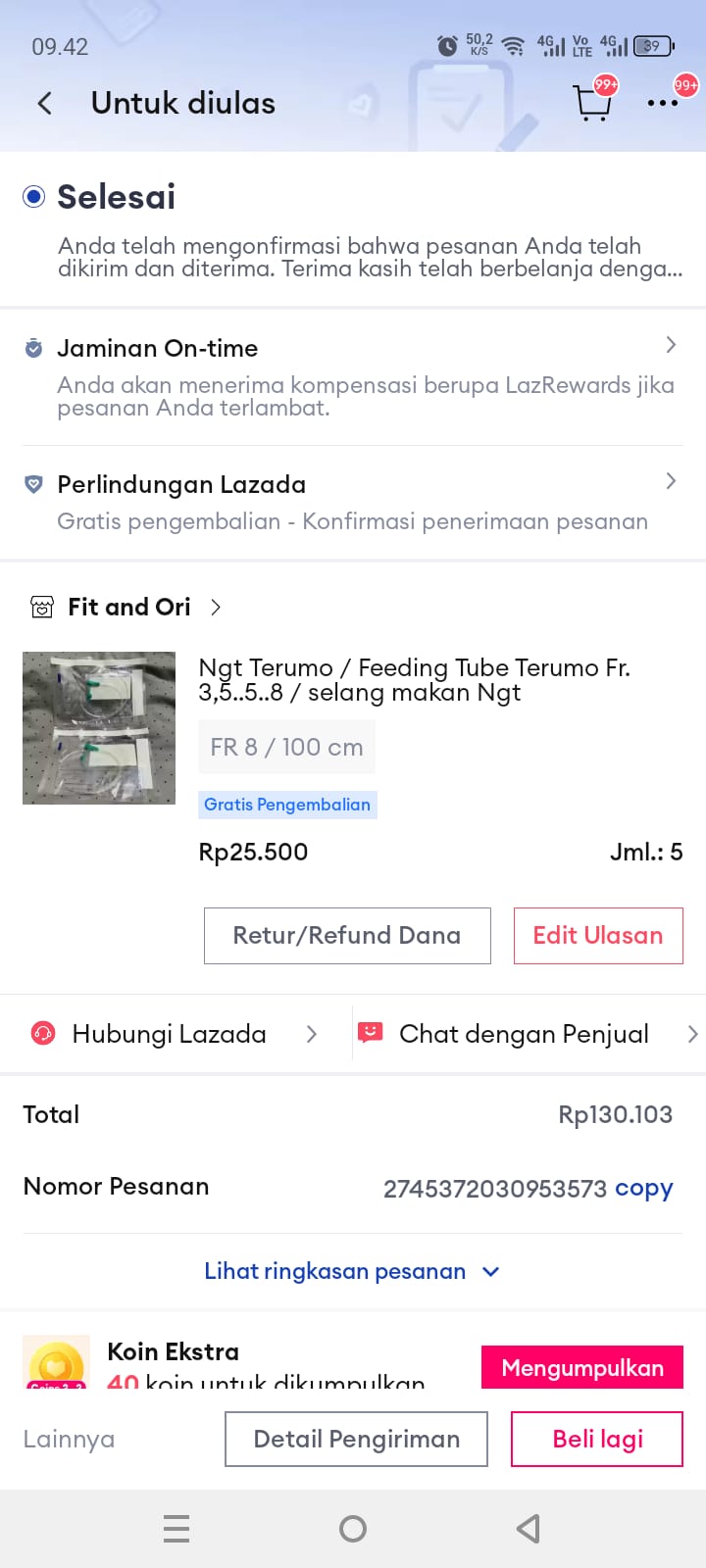The image size is (706, 1568).
Task: Tap the Beli lagi button
Action: [x=596, y=1439]
